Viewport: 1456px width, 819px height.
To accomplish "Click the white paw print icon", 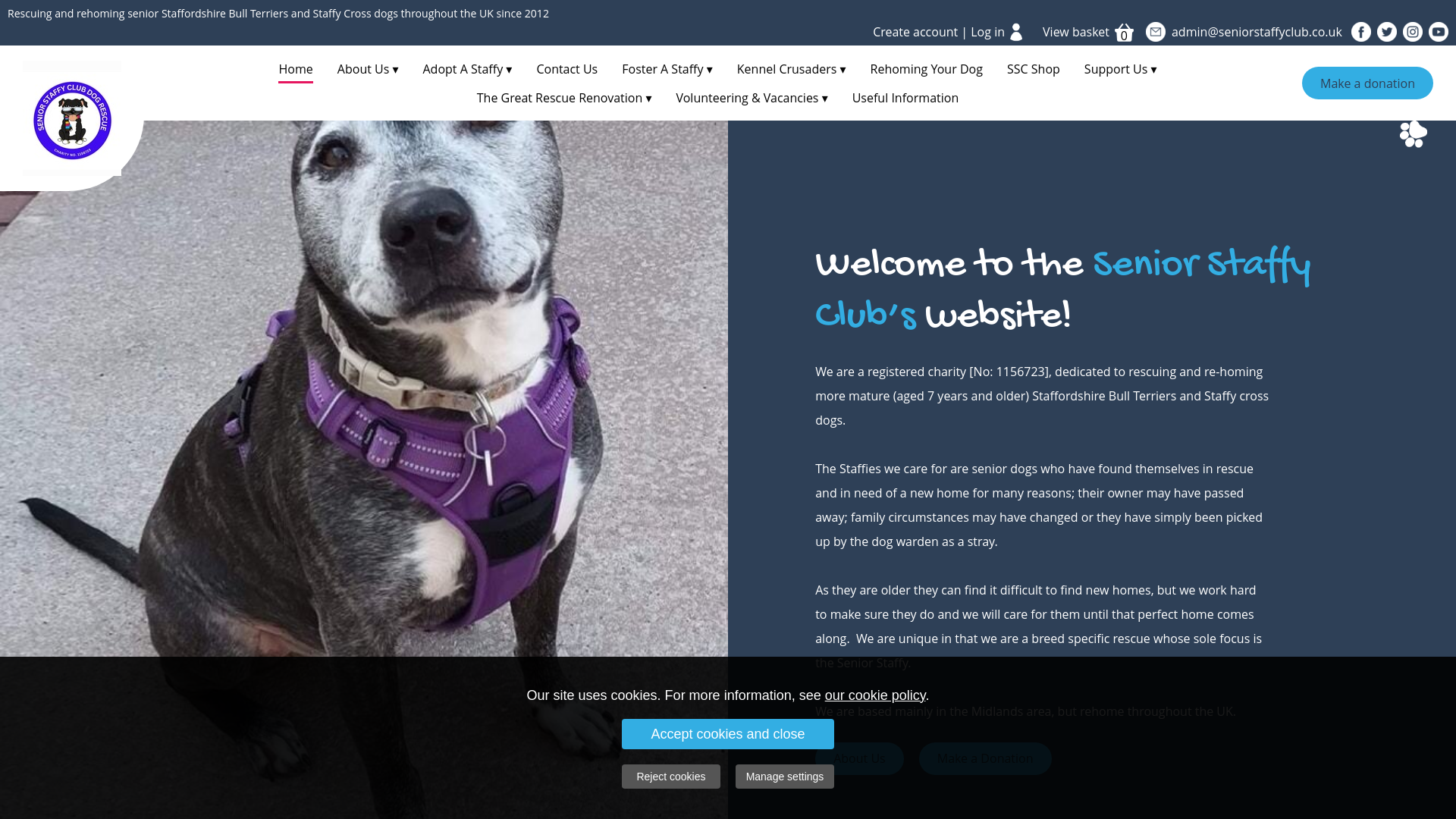I will 1414,133.
